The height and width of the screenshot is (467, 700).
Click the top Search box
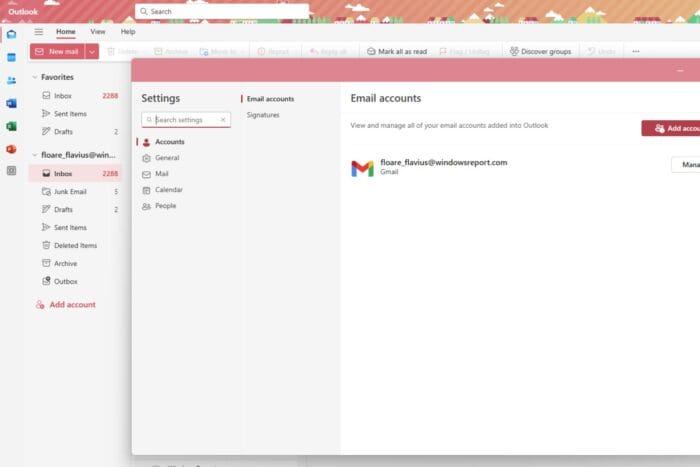(222, 12)
